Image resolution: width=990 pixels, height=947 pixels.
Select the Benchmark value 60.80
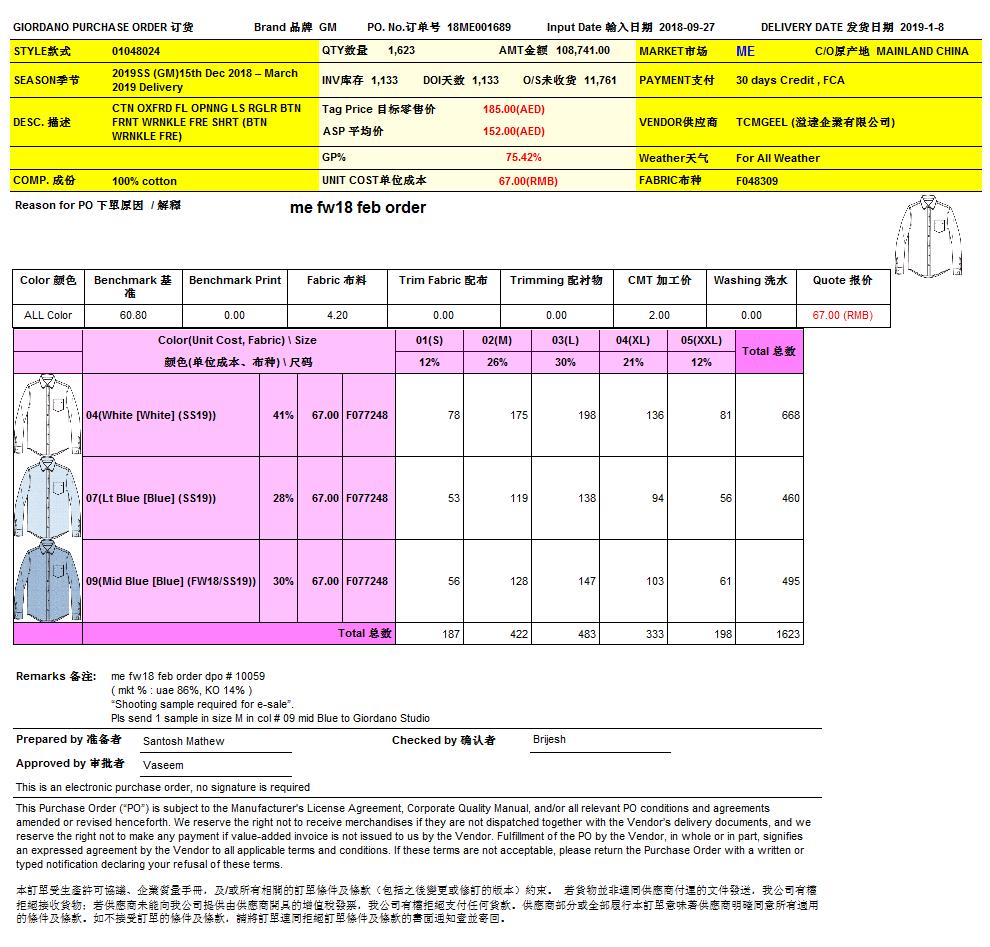tap(133, 315)
